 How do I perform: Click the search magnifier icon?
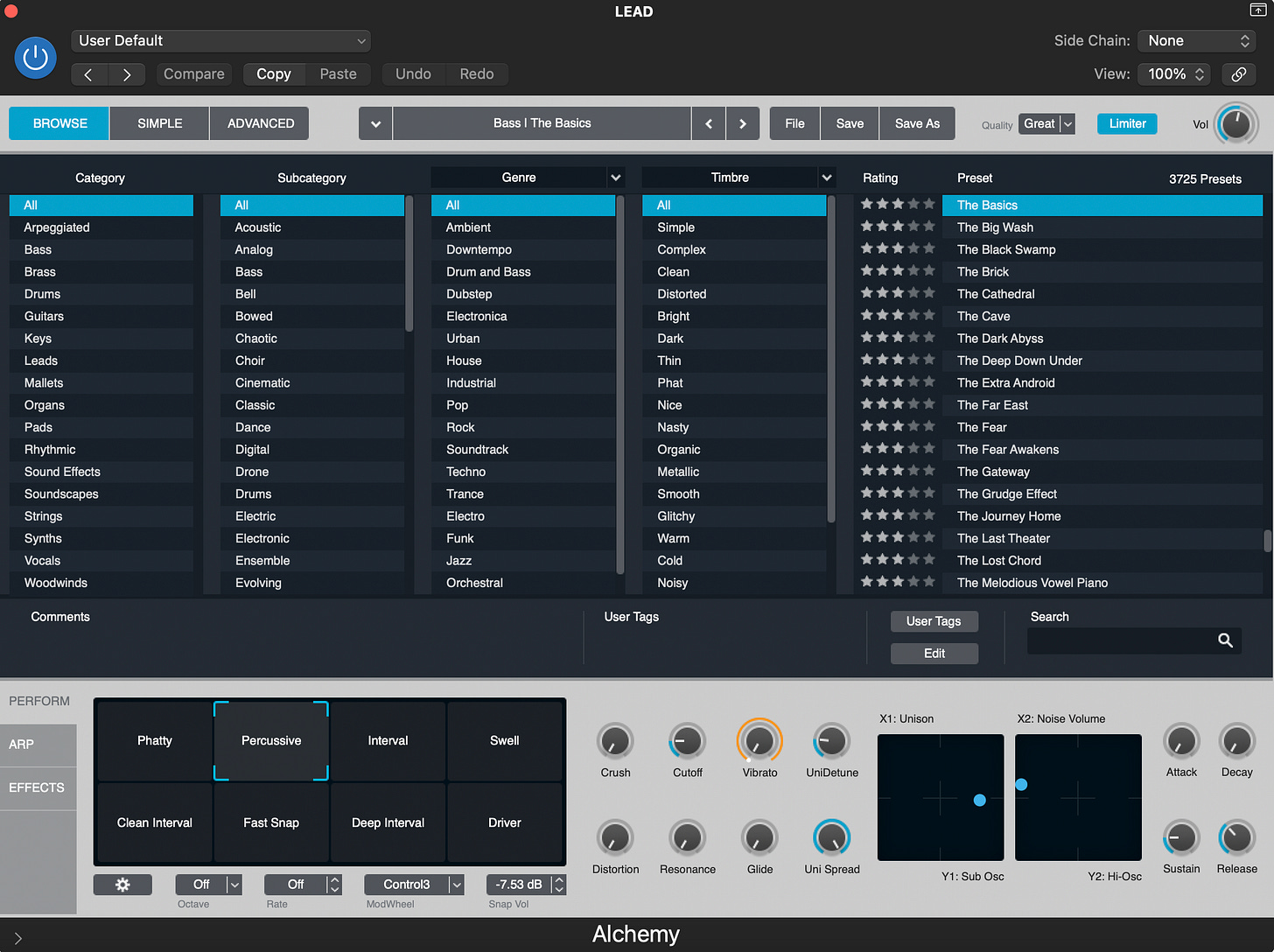1226,640
